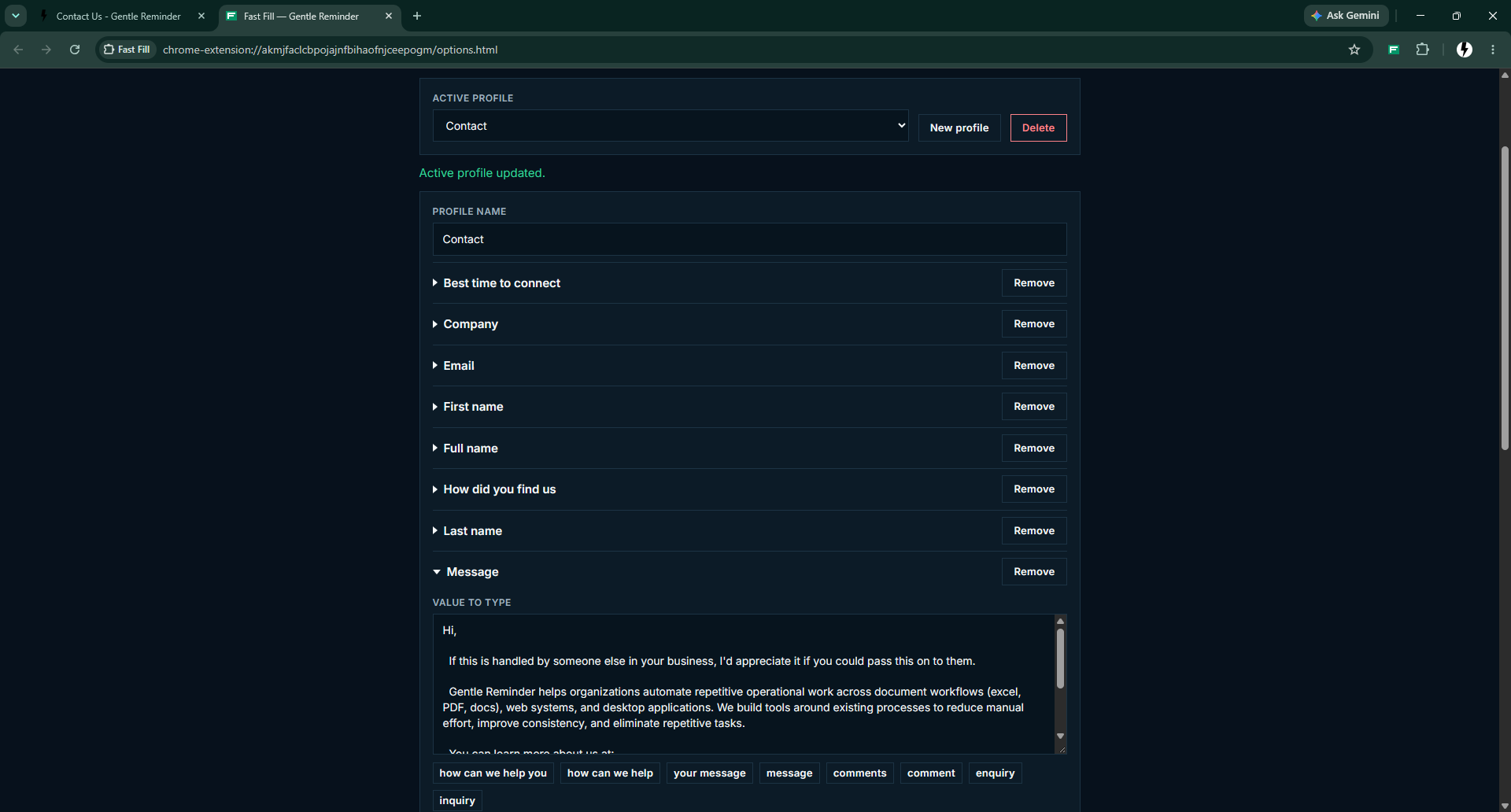Click the Delete profile button
The height and width of the screenshot is (812, 1511).
point(1038,127)
